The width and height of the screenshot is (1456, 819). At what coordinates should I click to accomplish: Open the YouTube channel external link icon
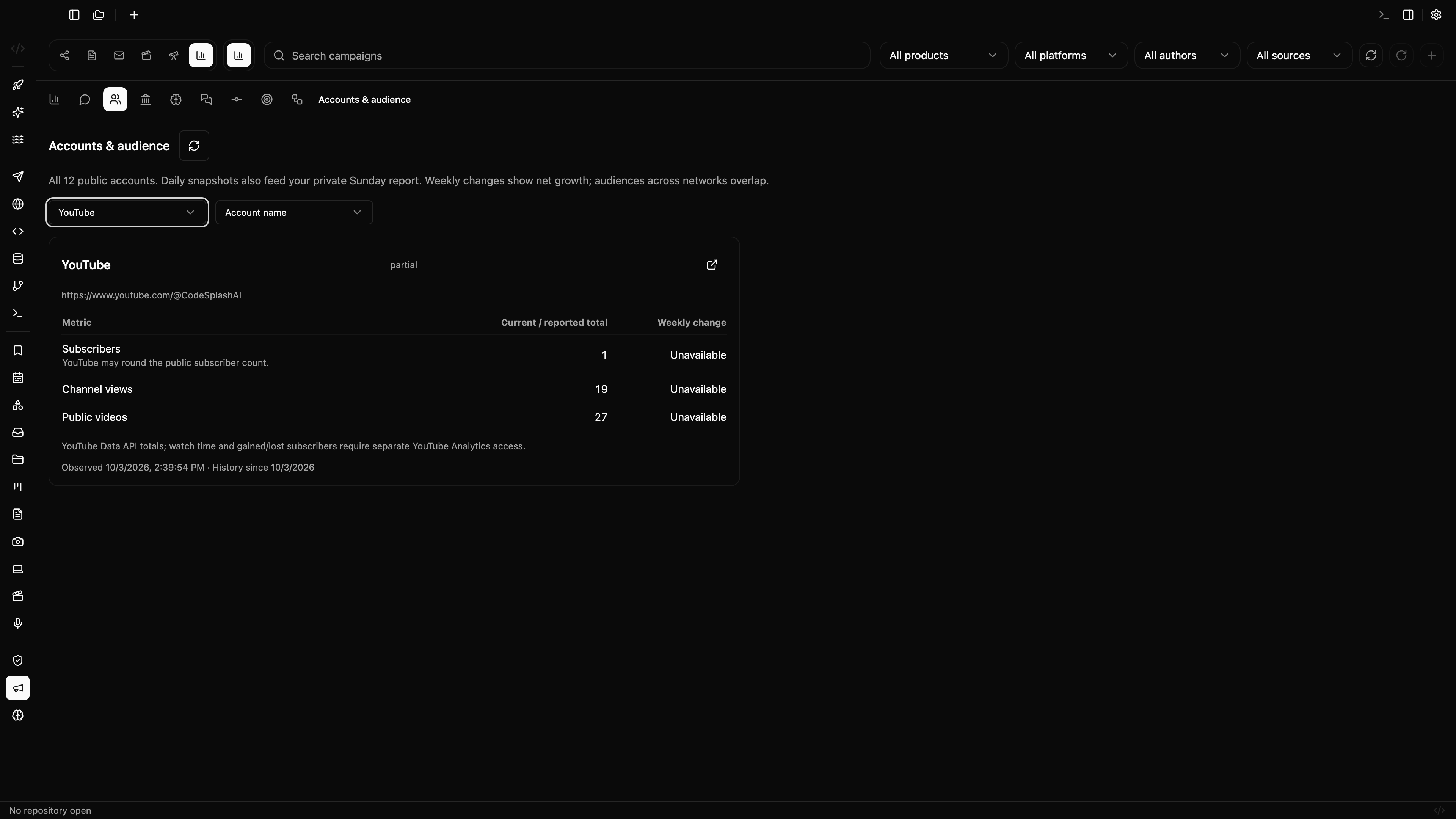tap(712, 265)
